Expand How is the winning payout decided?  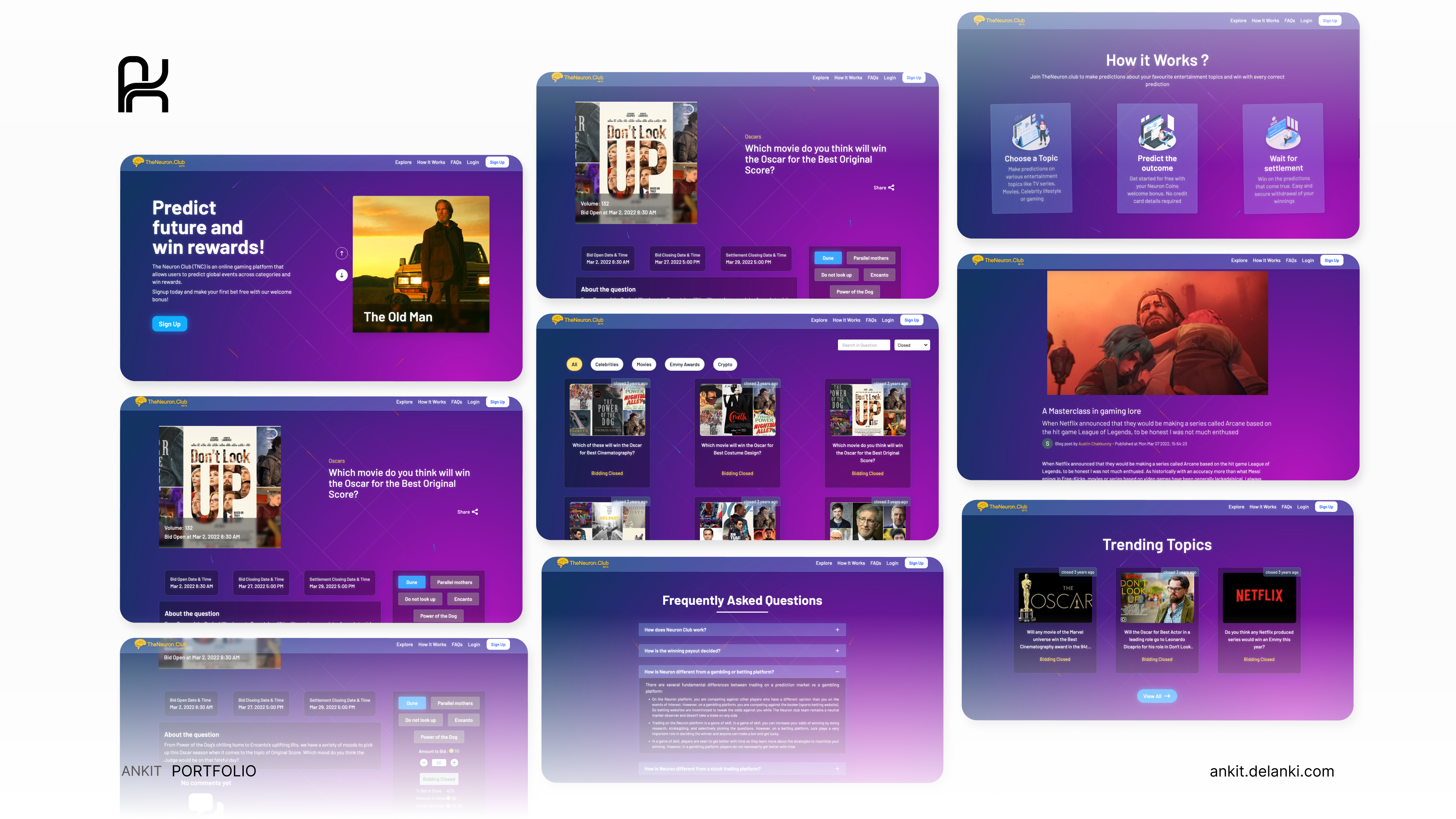[742, 651]
